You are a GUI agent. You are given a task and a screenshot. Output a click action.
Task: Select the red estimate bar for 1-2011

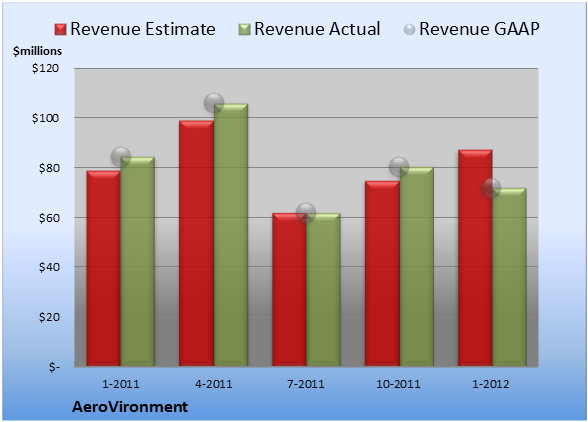coord(104,269)
